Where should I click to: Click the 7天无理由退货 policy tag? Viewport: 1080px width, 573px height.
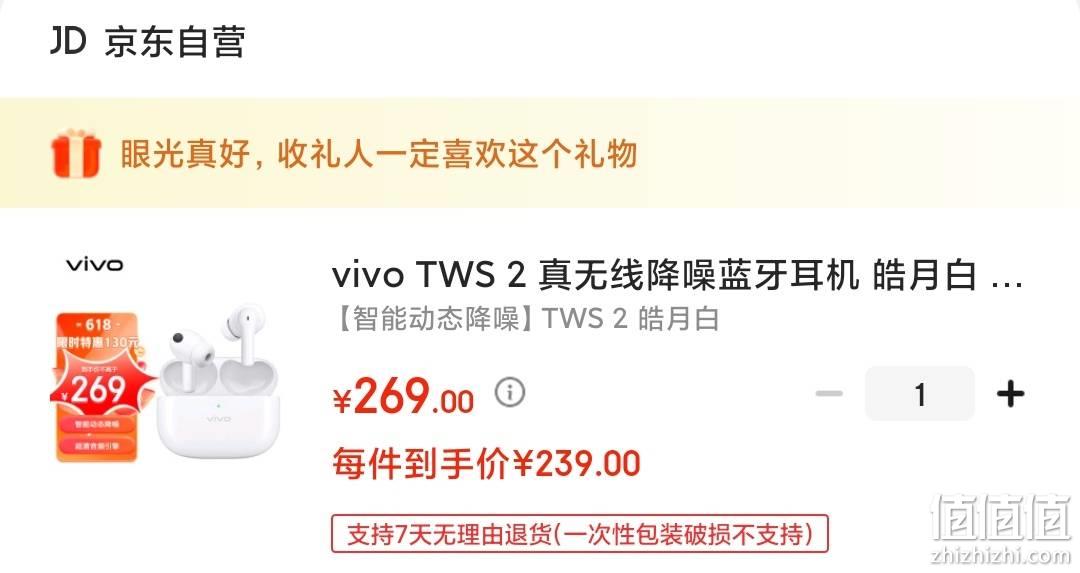coord(579,534)
